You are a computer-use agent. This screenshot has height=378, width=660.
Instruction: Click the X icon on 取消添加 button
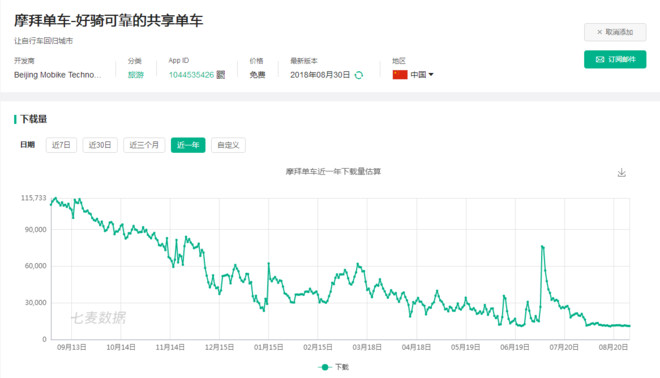point(599,32)
